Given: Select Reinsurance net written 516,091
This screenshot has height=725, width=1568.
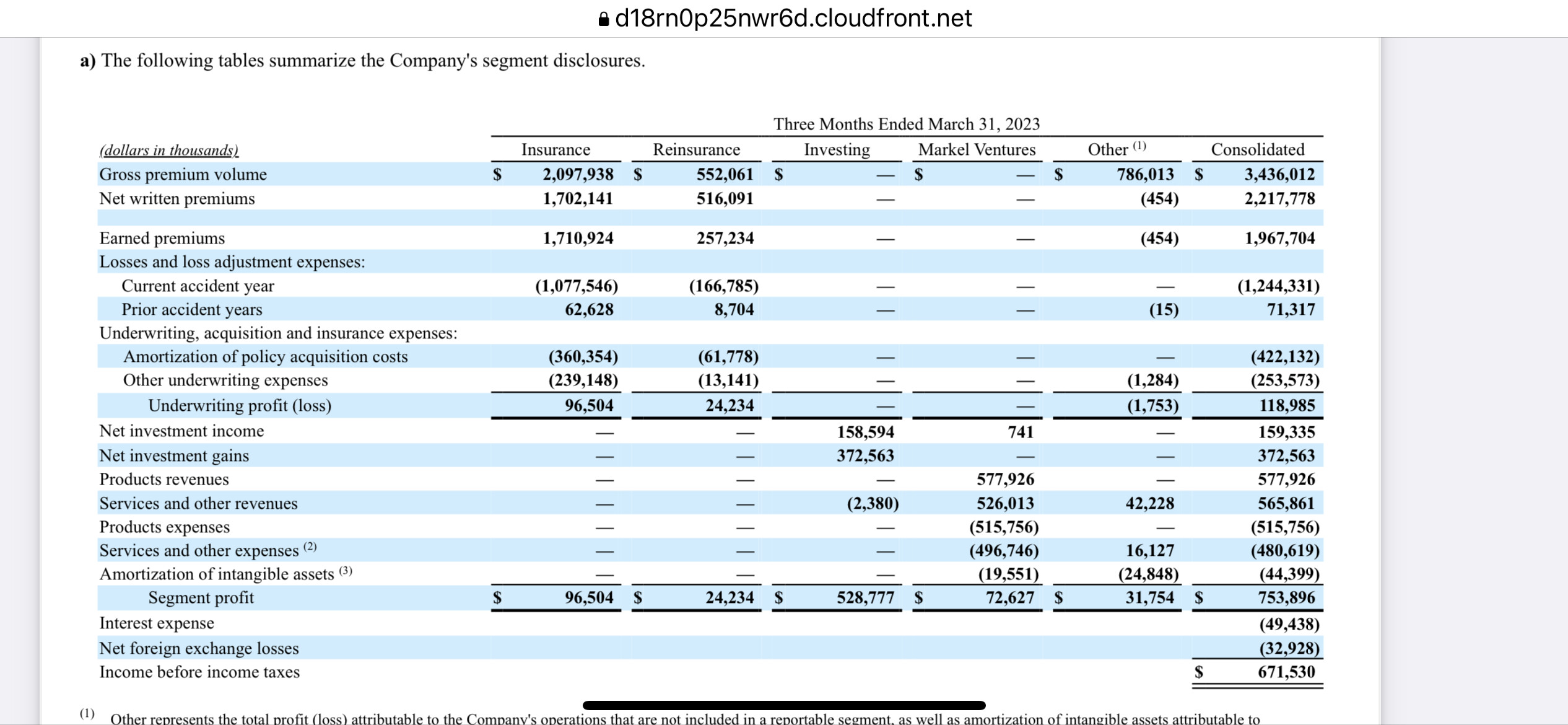Looking at the screenshot, I should click(x=725, y=198).
